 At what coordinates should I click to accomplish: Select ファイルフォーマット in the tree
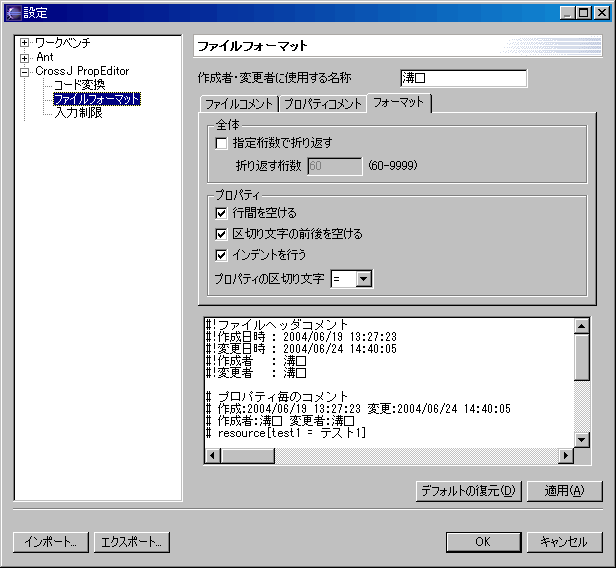coord(97,99)
